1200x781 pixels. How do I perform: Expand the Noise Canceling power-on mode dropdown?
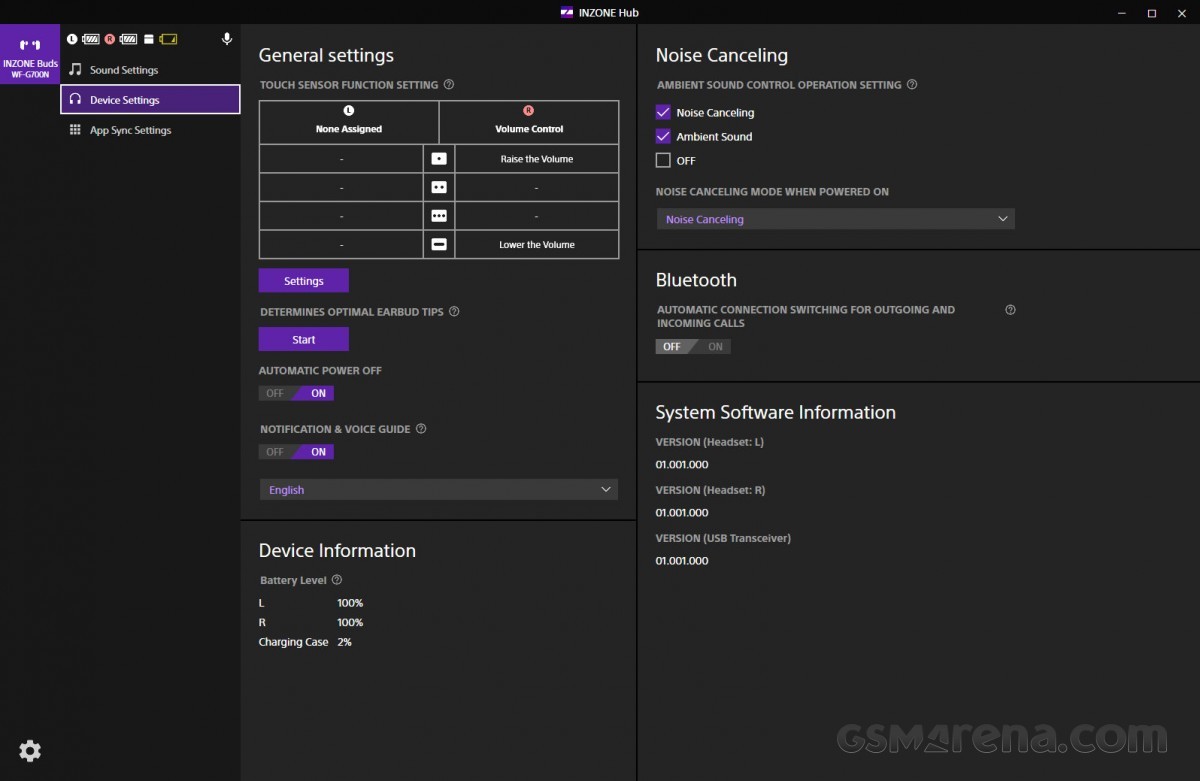[x=835, y=219]
